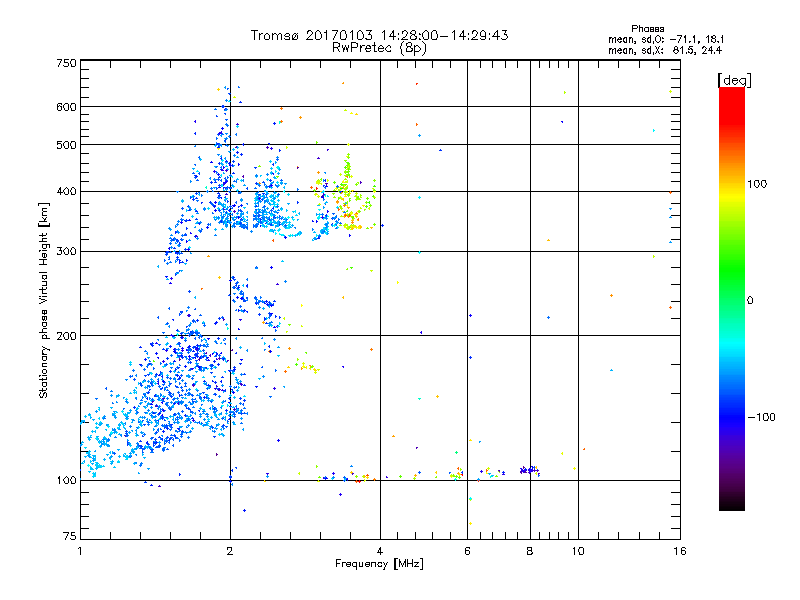Click the black bottom end of the colorbar
The image size is (800, 600).
[x=732, y=503]
